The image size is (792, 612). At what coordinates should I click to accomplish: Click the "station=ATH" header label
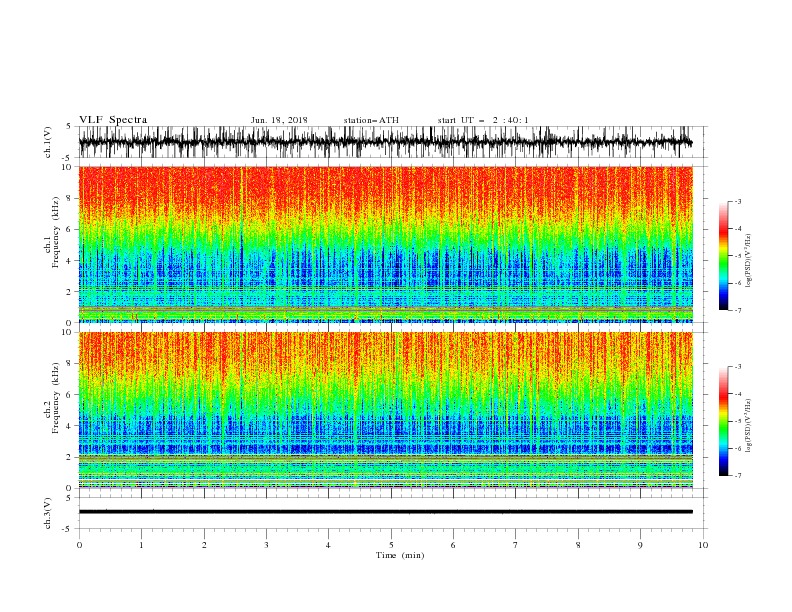point(371,120)
